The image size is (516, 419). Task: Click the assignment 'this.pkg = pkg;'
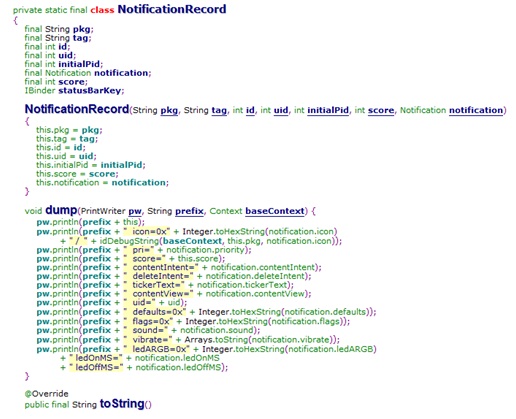[x=69, y=130]
